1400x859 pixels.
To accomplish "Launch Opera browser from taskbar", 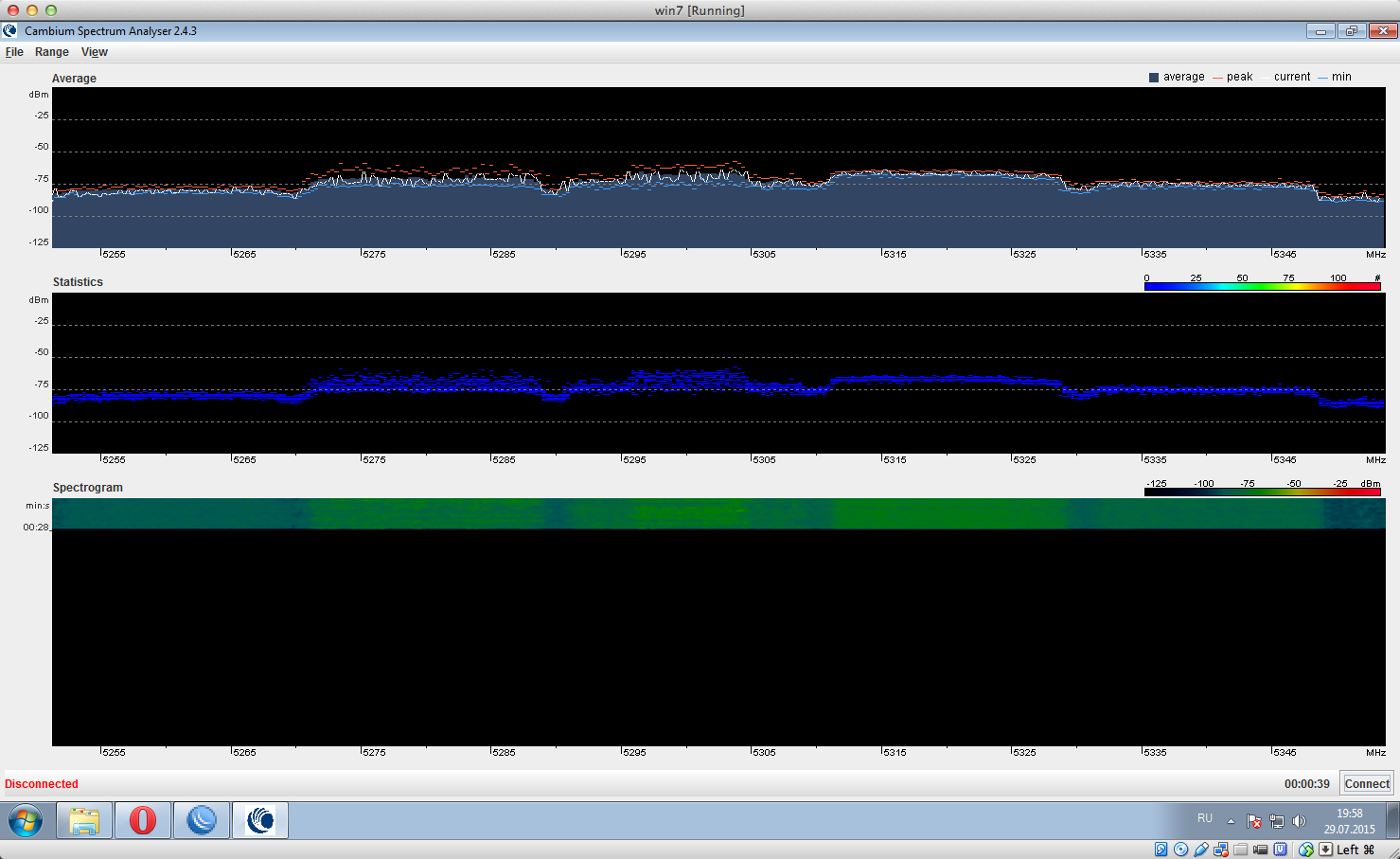I will 143,820.
